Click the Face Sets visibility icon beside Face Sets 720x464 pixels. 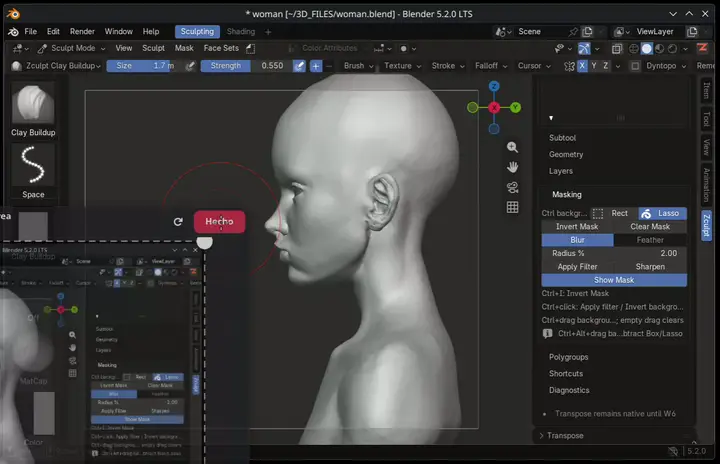[x=251, y=48]
